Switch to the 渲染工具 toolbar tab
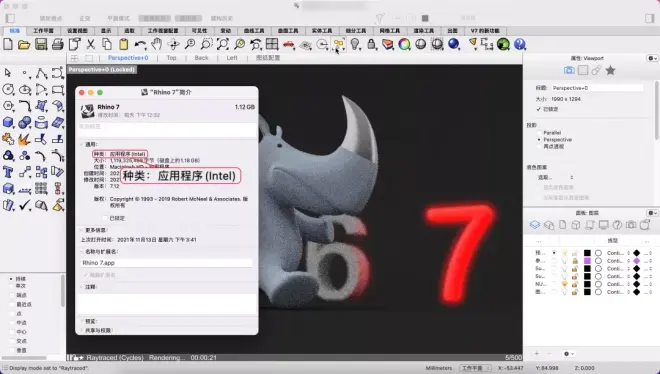The image size is (660, 374). [423, 31]
